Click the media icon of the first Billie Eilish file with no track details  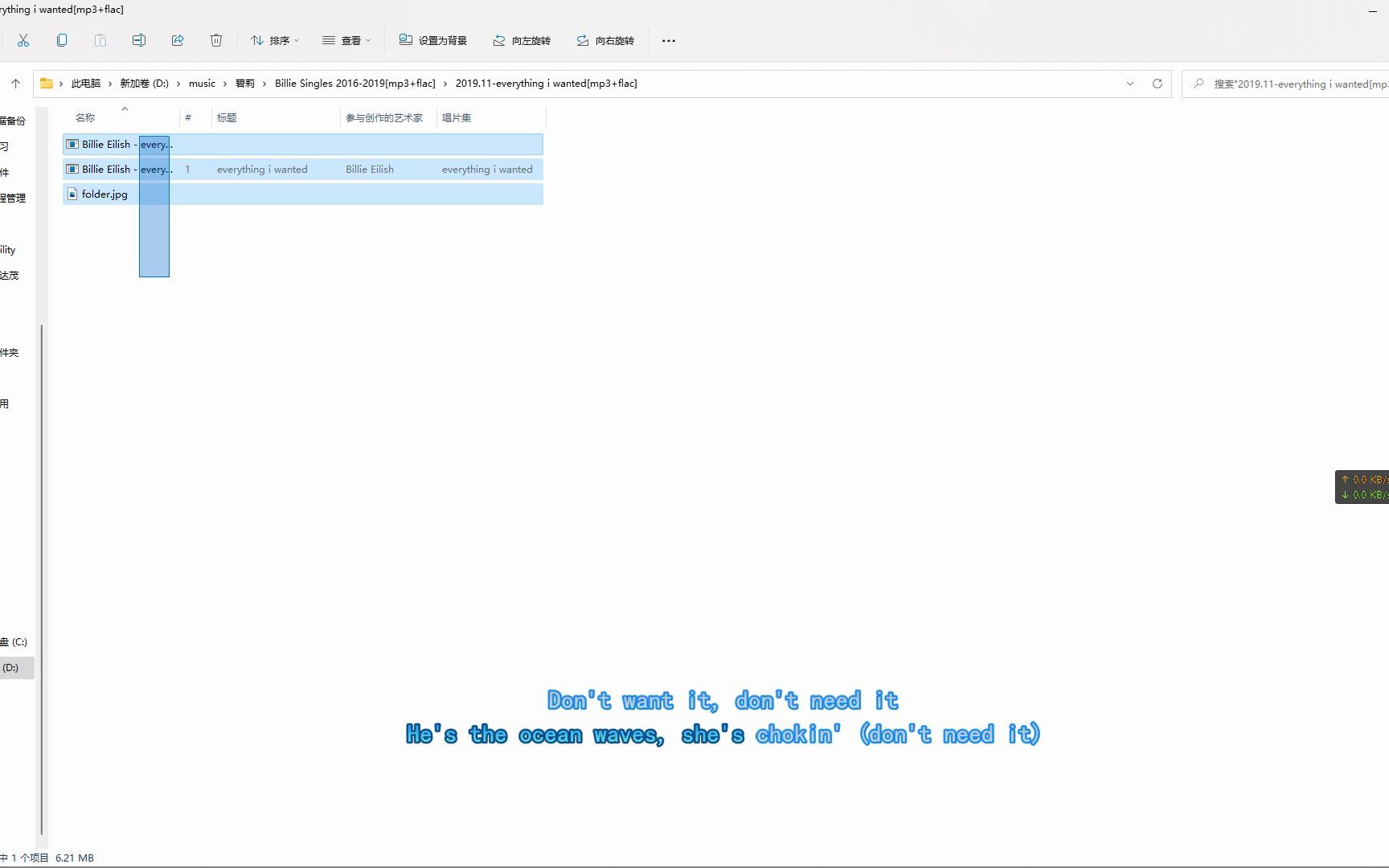[72, 145]
